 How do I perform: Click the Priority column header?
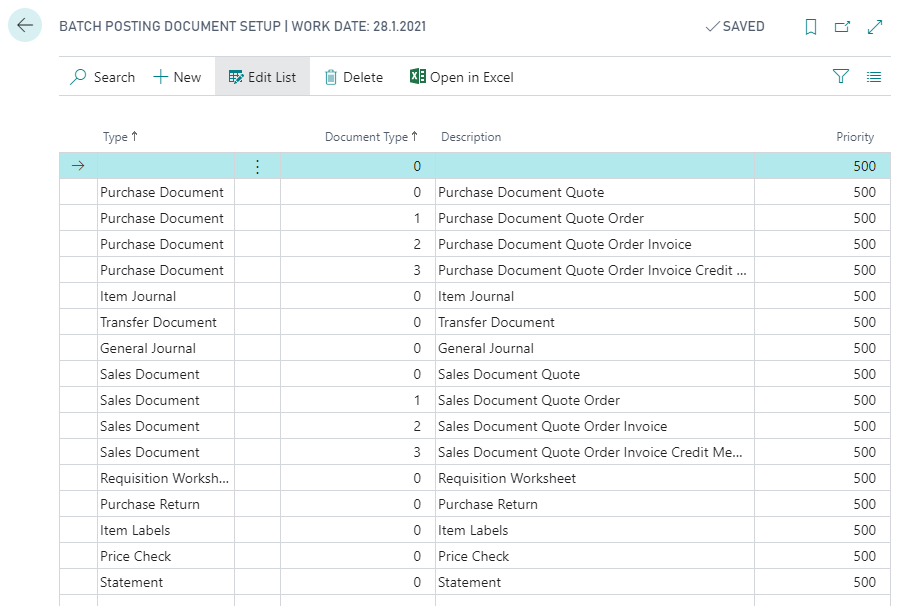pos(855,137)
